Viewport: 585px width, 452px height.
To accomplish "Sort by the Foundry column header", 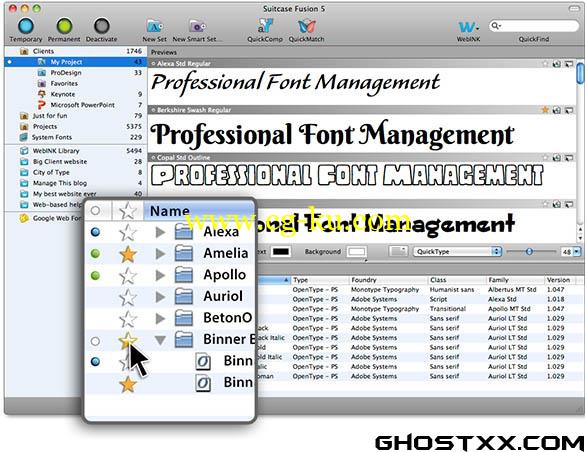I will [x=388, y=280].
